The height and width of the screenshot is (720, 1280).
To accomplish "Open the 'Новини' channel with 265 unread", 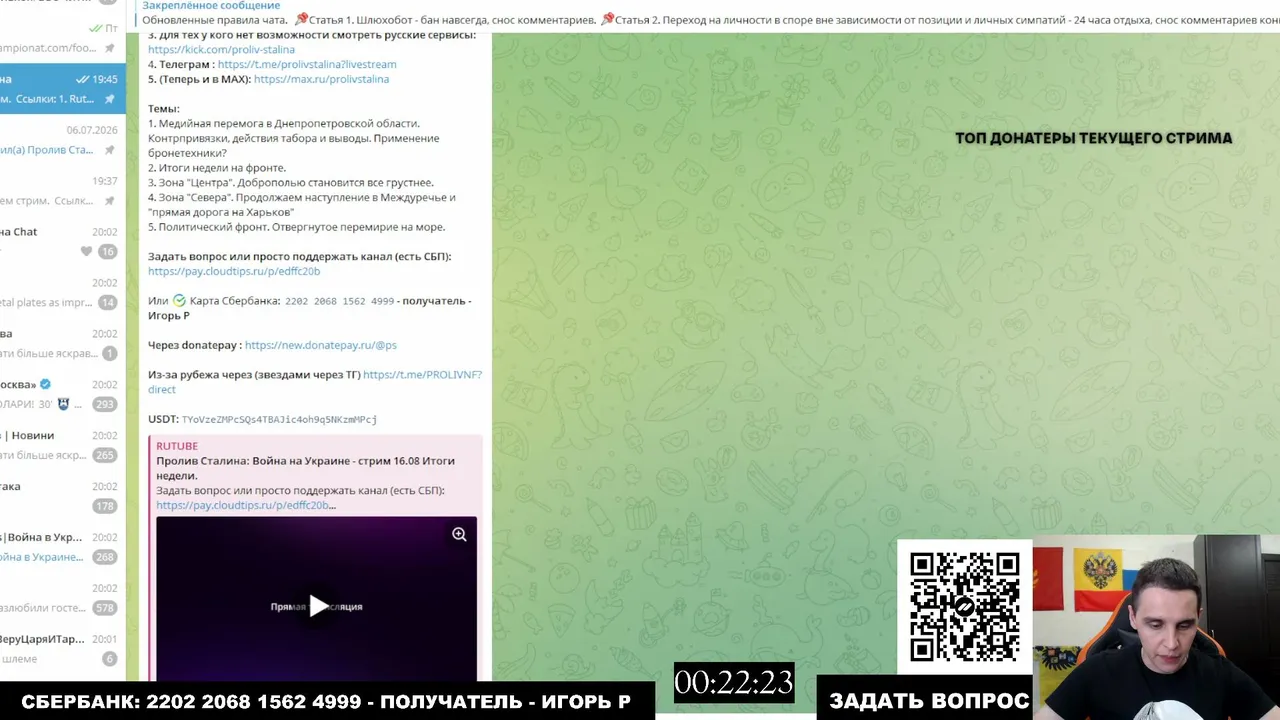I will [x=62, y=445].
